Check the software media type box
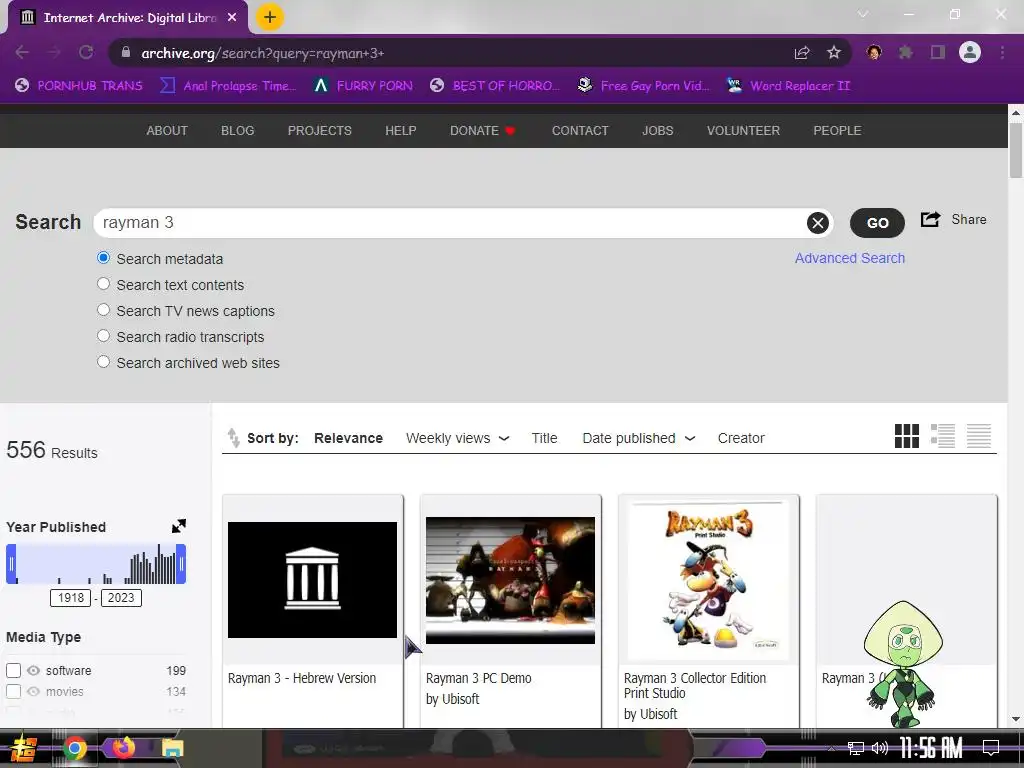Screen dimensions: 1024x768 point(14,670)
